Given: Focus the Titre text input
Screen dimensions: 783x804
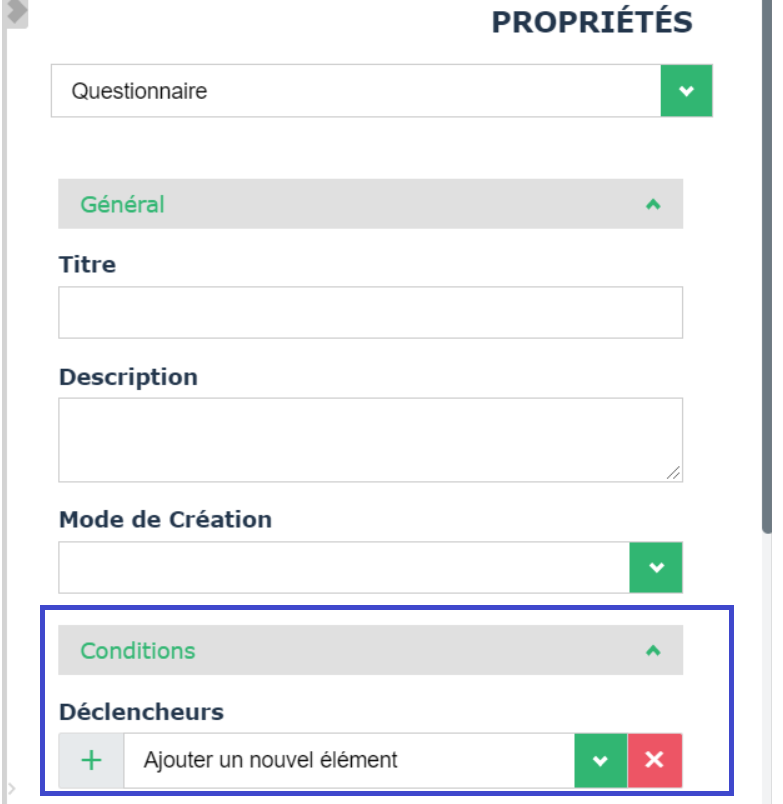Looking at the screenshot, I should [x=370, y=312].
